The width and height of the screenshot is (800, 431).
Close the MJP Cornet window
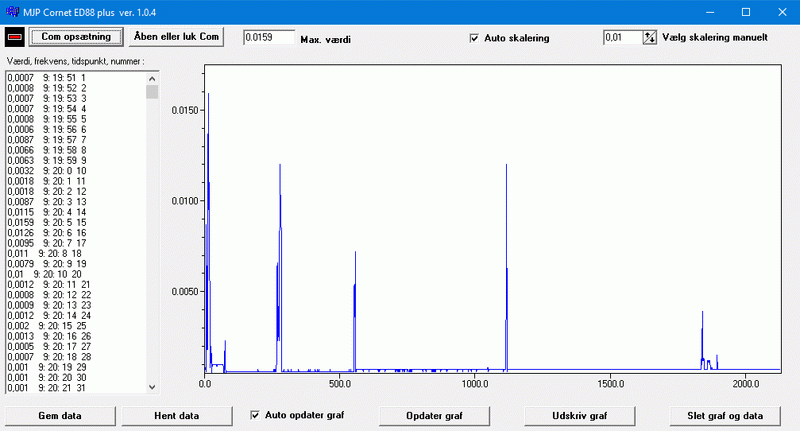pyautogui.click(x=782, y=12)
